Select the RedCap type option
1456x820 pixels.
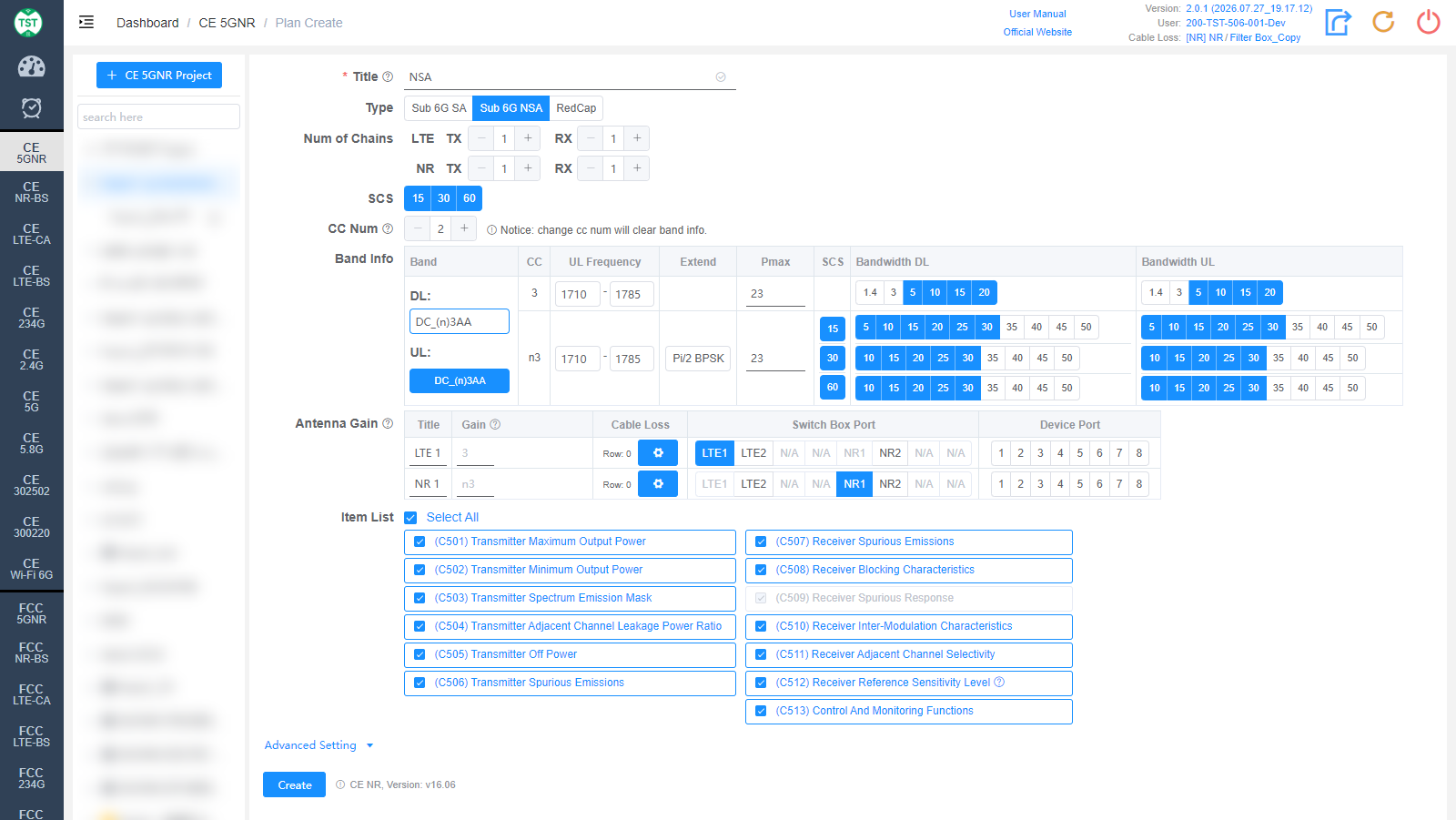(x=576, y=107)
